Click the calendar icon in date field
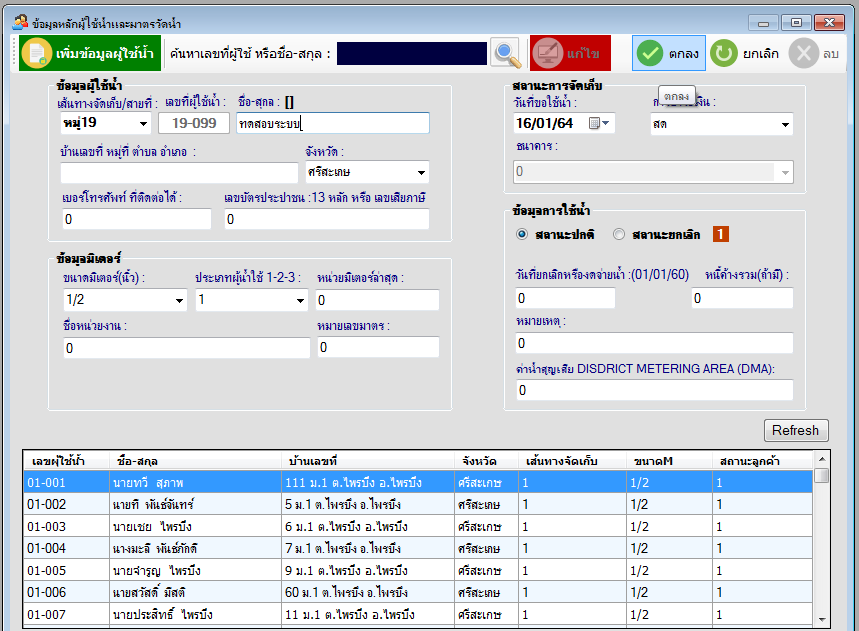The height and width of the screenshot is (631, 859). click(x=595, y=124)
